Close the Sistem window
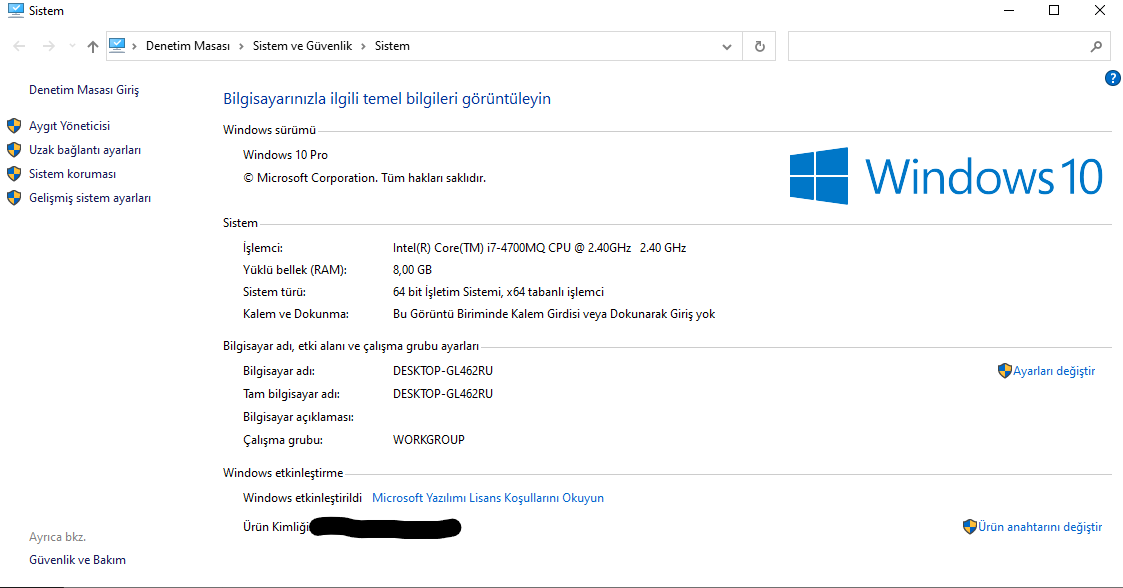 click(1099, 10)
